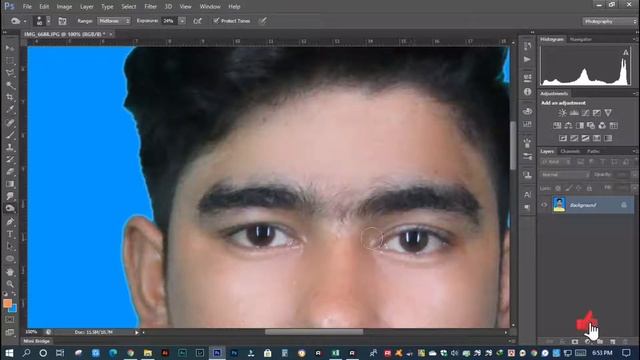Toggle Quick Mask mode

tap(10, 320)
